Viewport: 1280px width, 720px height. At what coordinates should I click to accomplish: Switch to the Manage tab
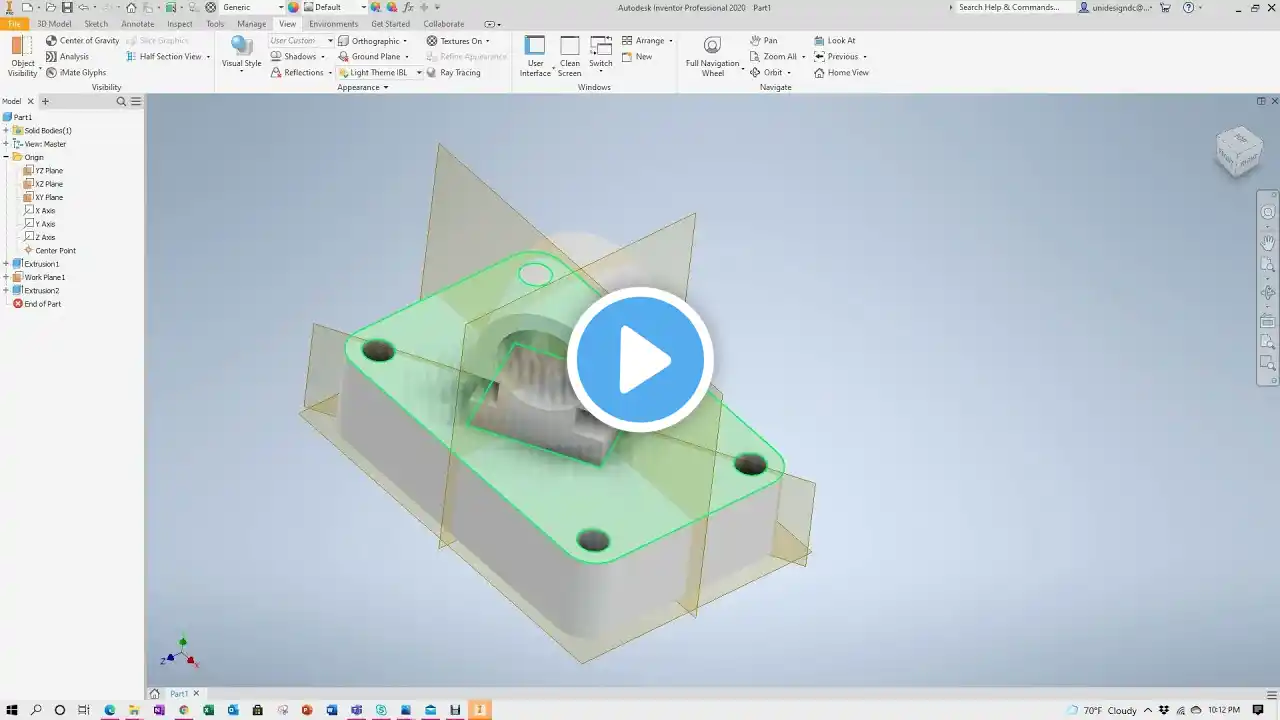[252, 24]
